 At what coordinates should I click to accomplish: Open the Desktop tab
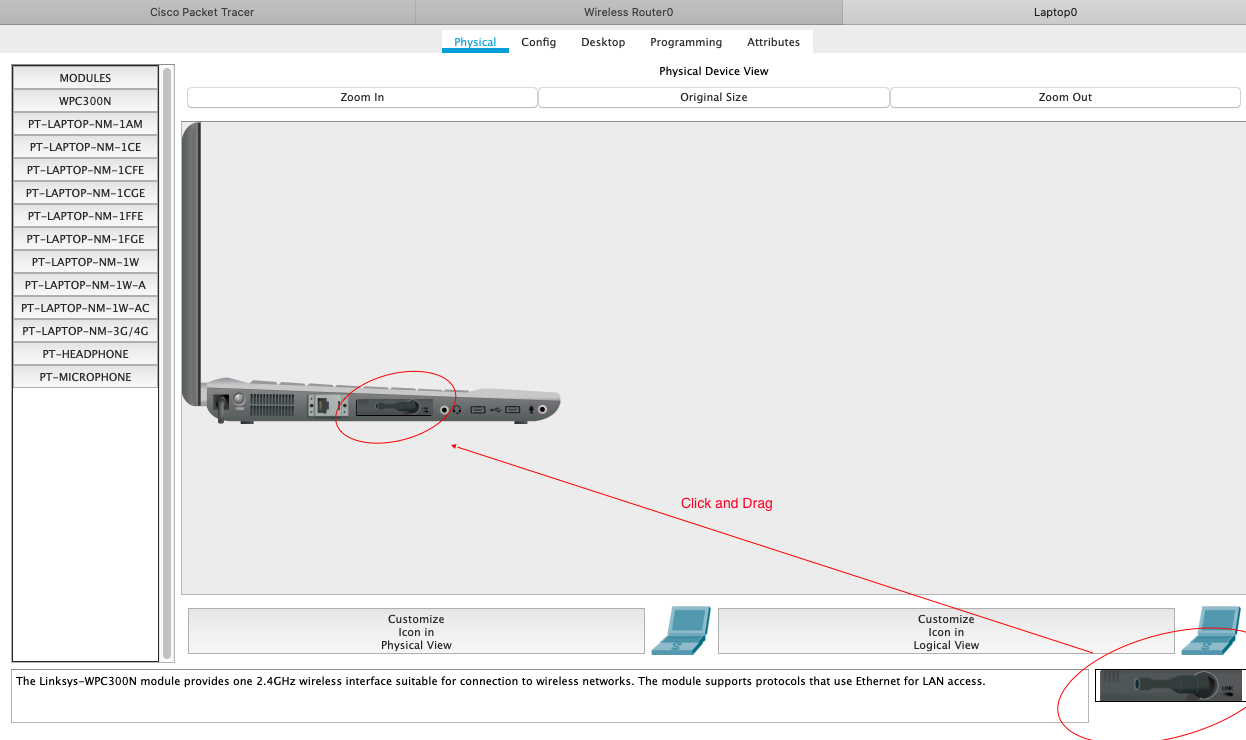pos(603,42)
